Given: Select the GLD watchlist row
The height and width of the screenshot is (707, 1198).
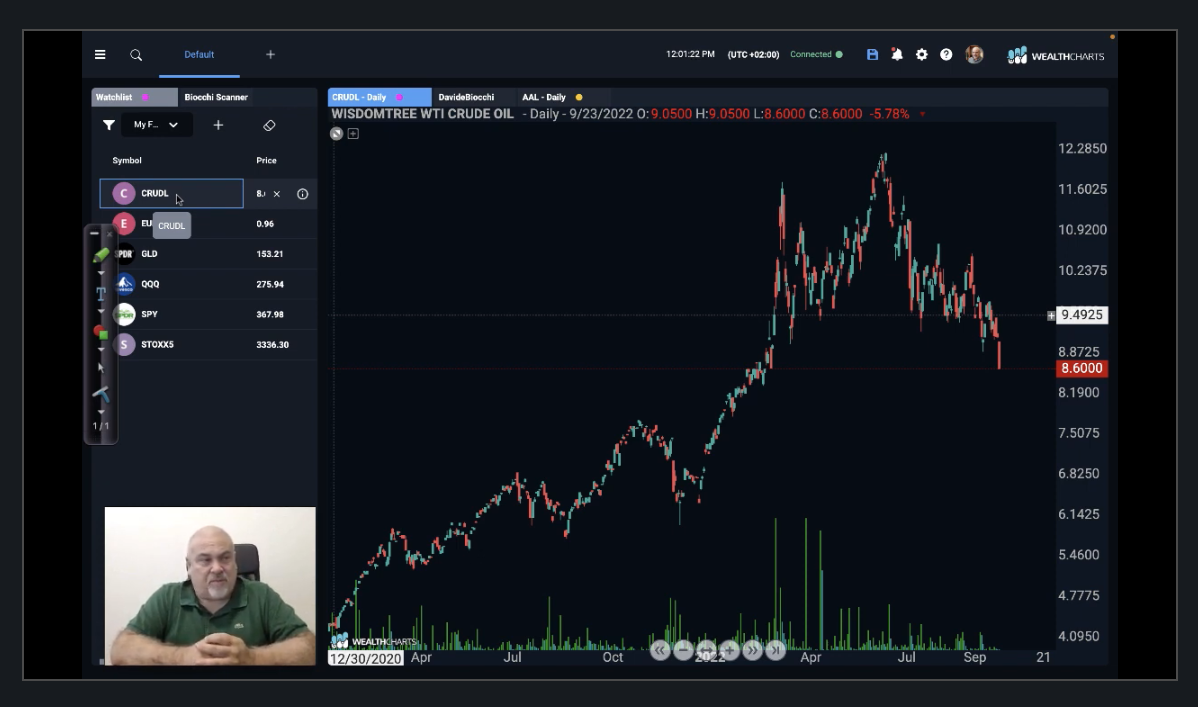Looking at the screenshot, I should tap(208, 254).
